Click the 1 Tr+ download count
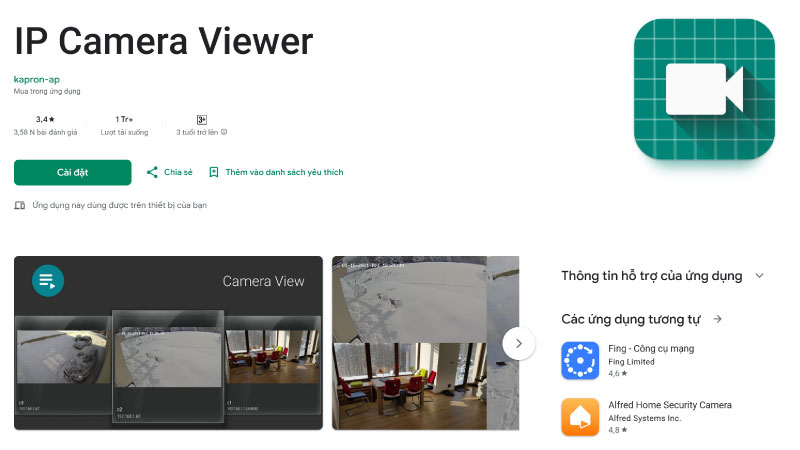 124,119
